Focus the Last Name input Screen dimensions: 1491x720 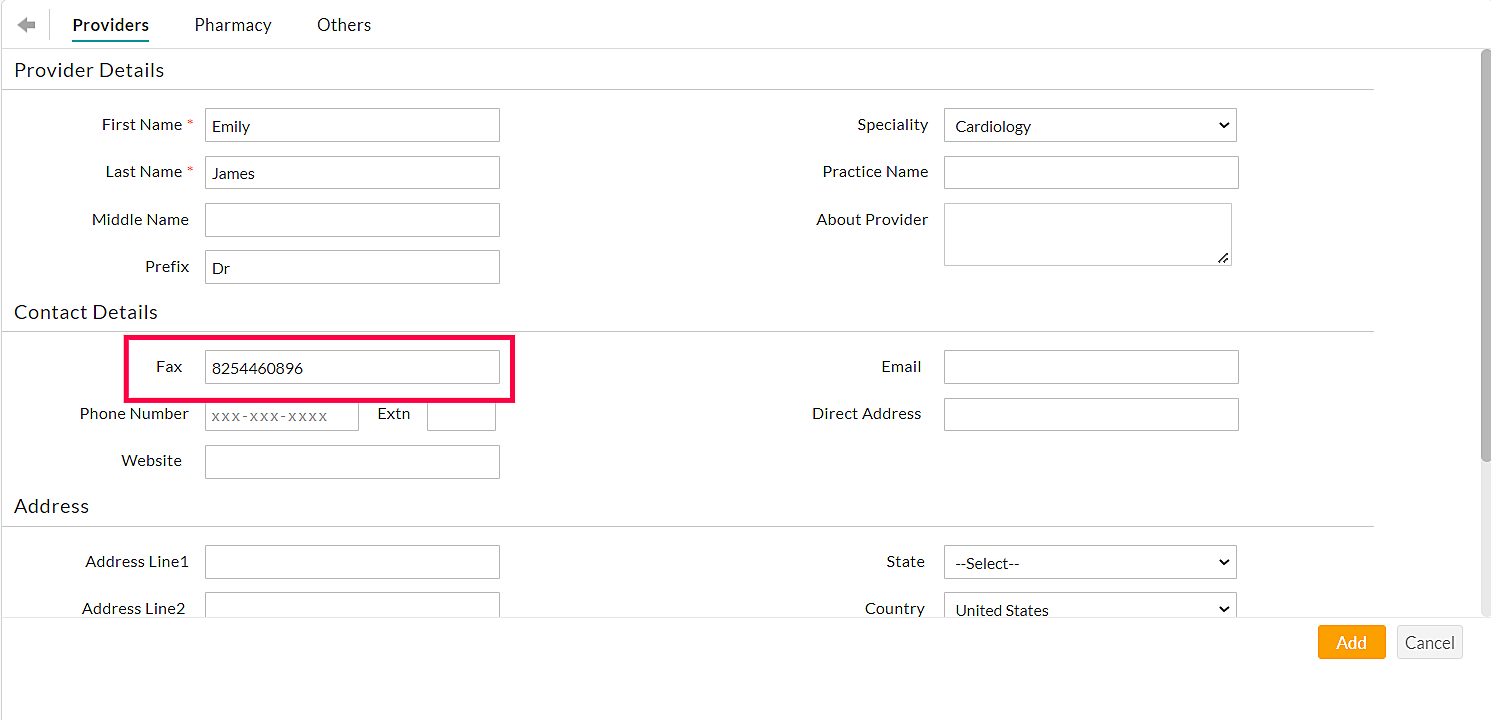352,173
